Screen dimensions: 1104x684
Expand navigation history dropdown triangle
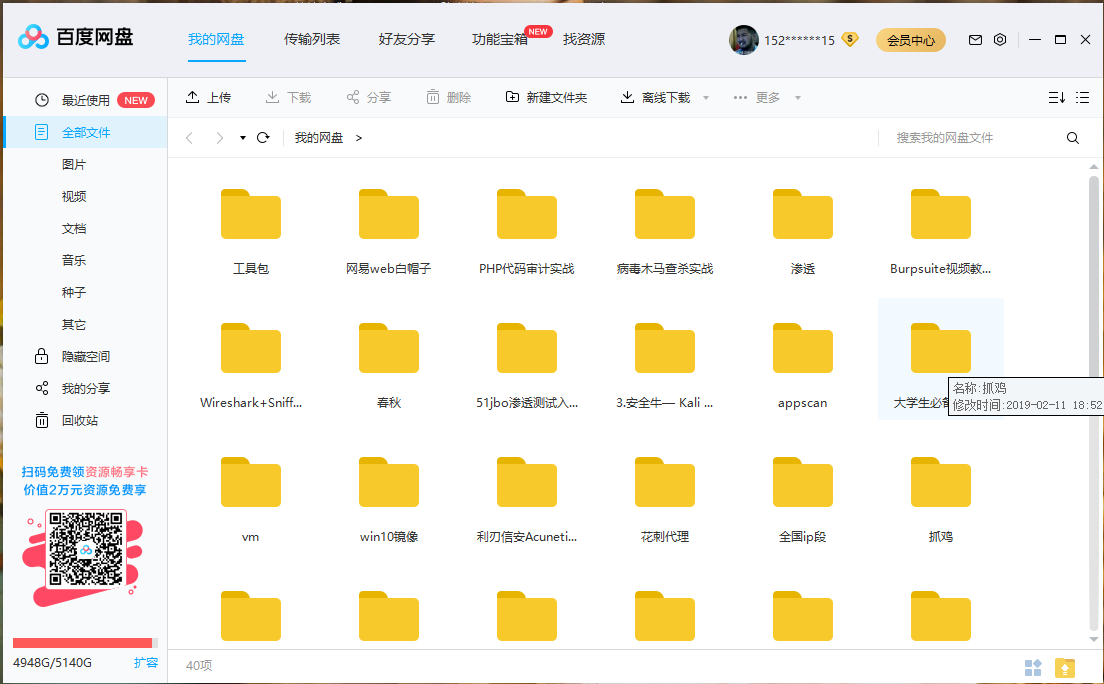[x=243, y=138]
